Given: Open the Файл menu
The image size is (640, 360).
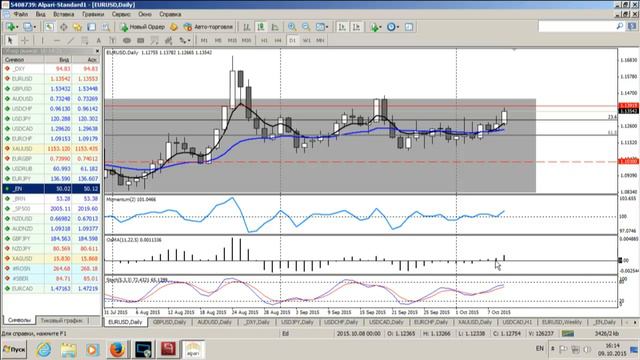Looking at the screenshot, I should tap(20, 14).
